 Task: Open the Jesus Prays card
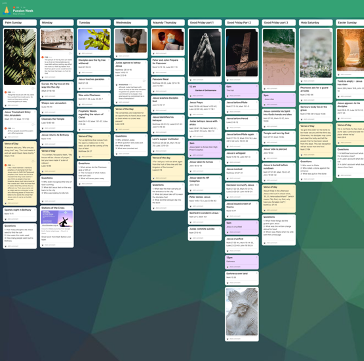(x=205, y=108)
